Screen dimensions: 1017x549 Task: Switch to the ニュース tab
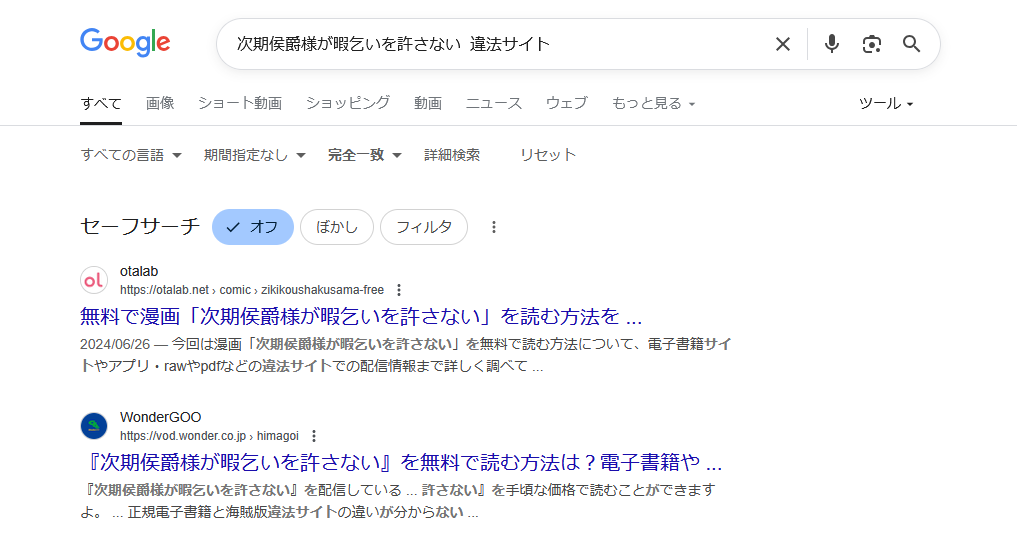coord(494,103)
